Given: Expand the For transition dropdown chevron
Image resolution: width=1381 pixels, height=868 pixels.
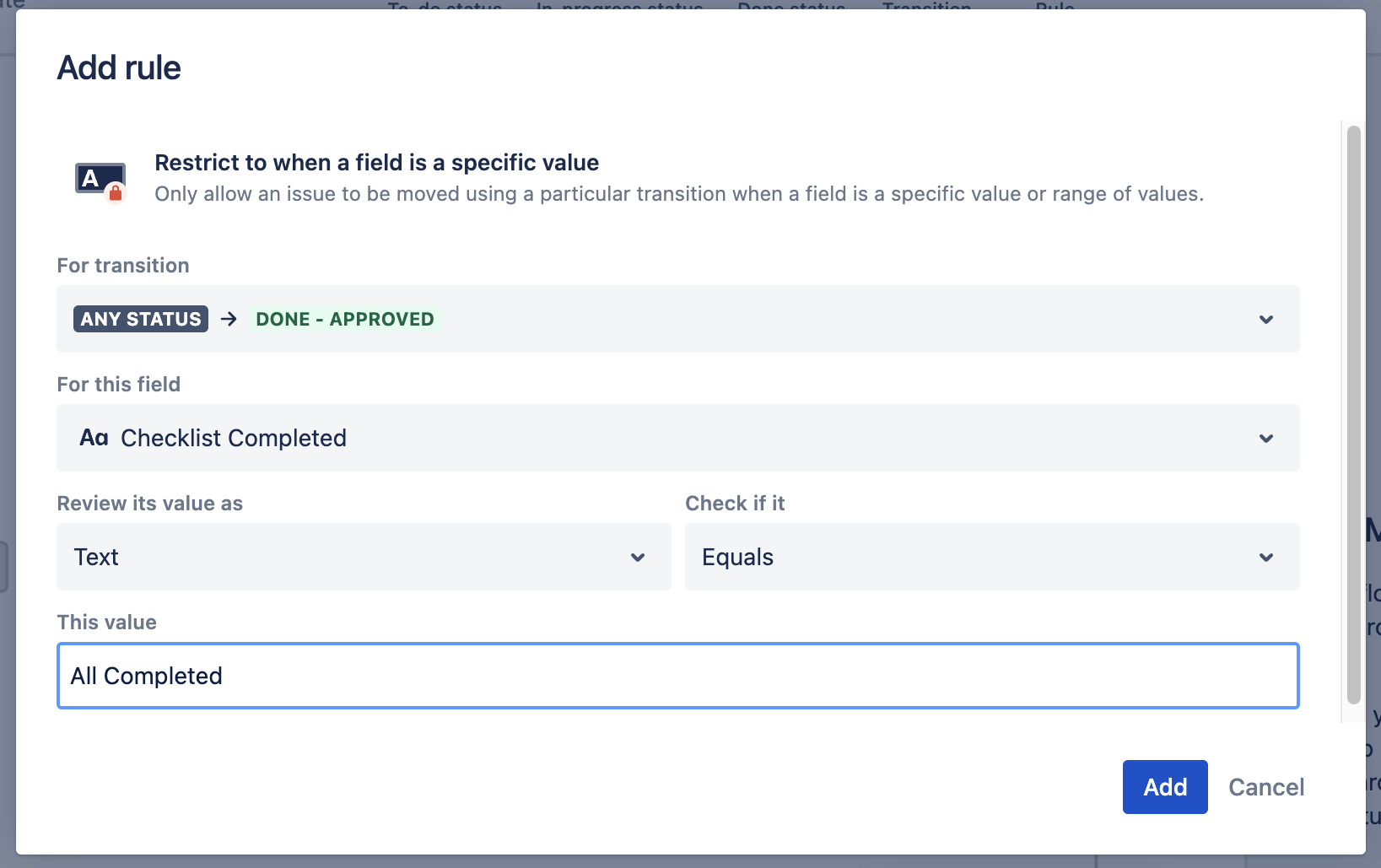Looking at the screenshot, I should 1265,319.
